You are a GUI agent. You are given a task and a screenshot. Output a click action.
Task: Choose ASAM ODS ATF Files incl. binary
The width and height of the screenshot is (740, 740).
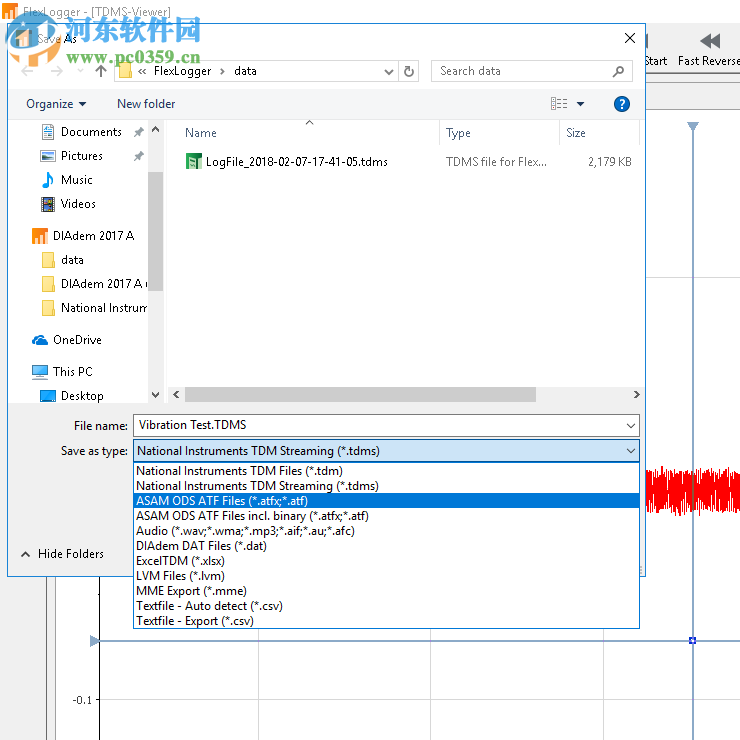[386, 516]
